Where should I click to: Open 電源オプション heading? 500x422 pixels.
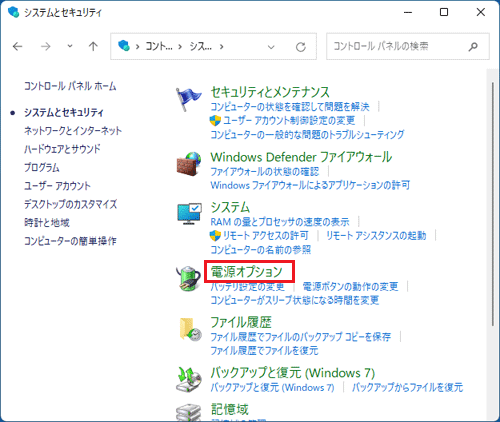tap(247, 272)
